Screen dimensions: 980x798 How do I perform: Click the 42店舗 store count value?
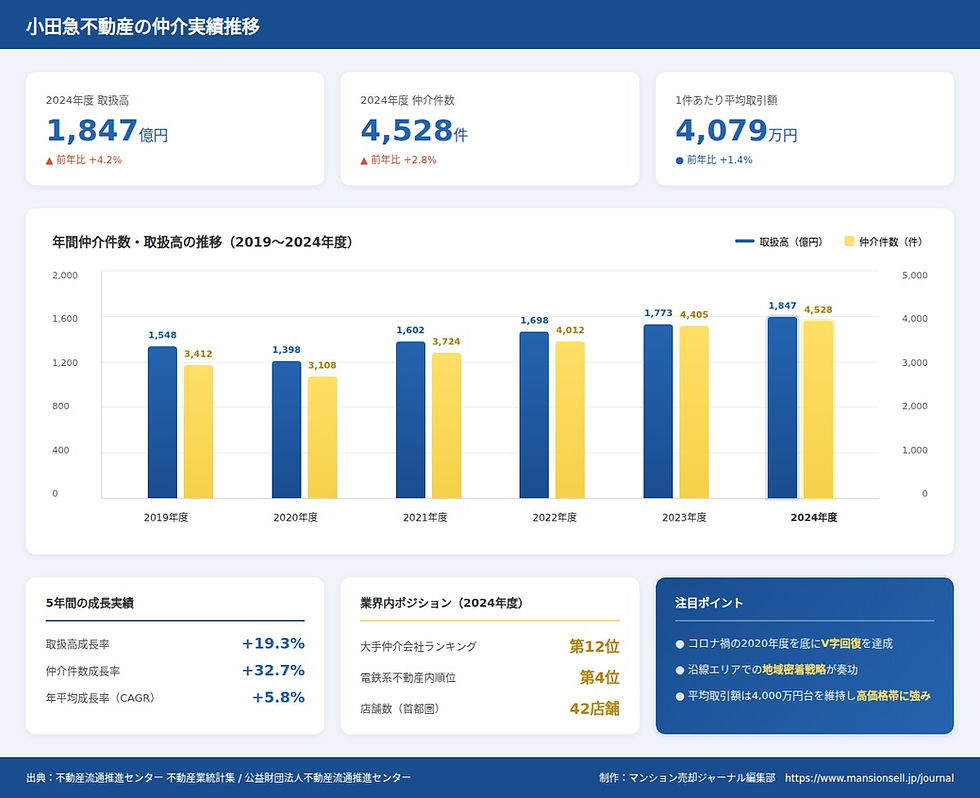tap(594, 709)
